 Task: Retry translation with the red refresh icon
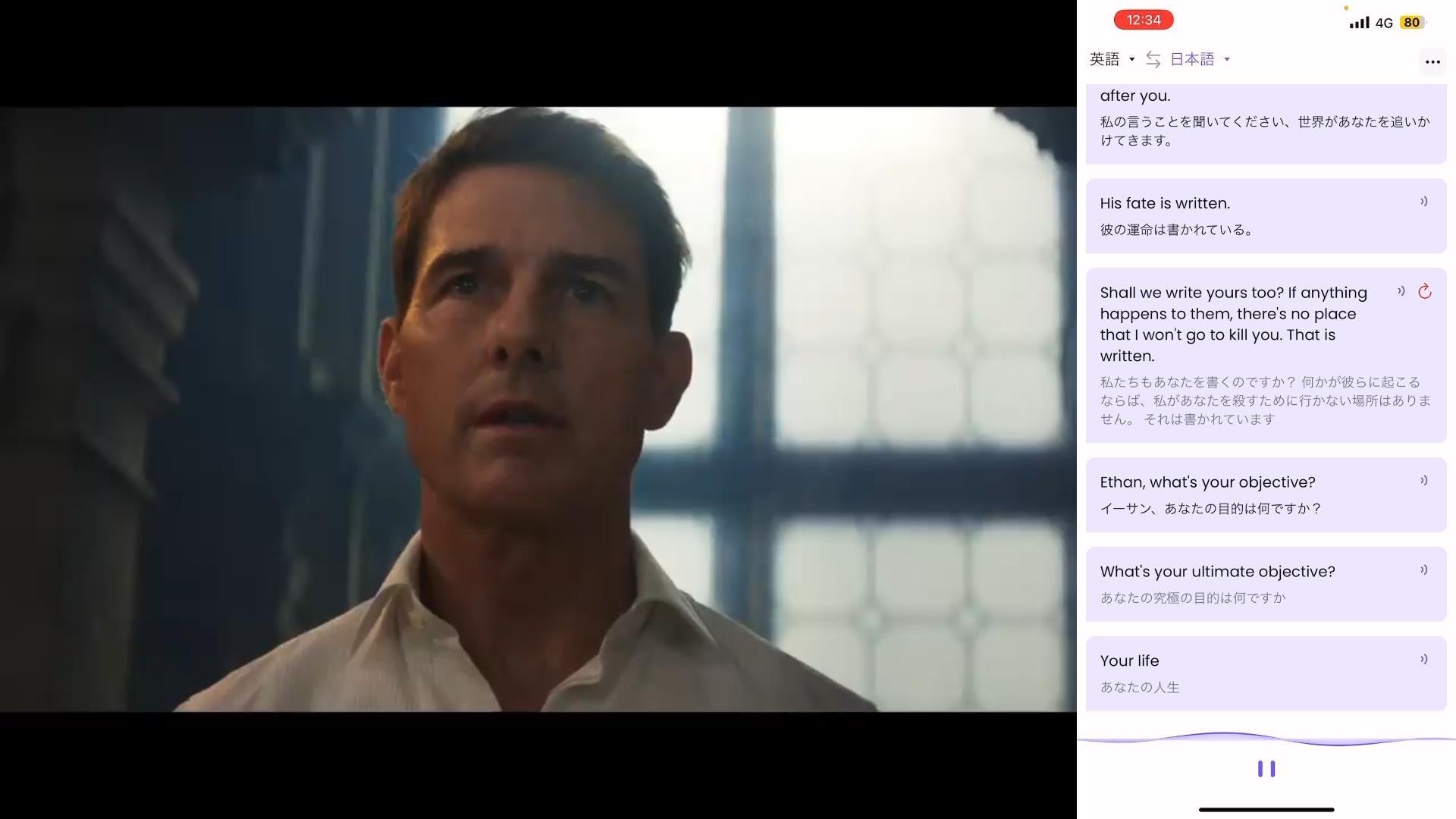point(1425,291)
